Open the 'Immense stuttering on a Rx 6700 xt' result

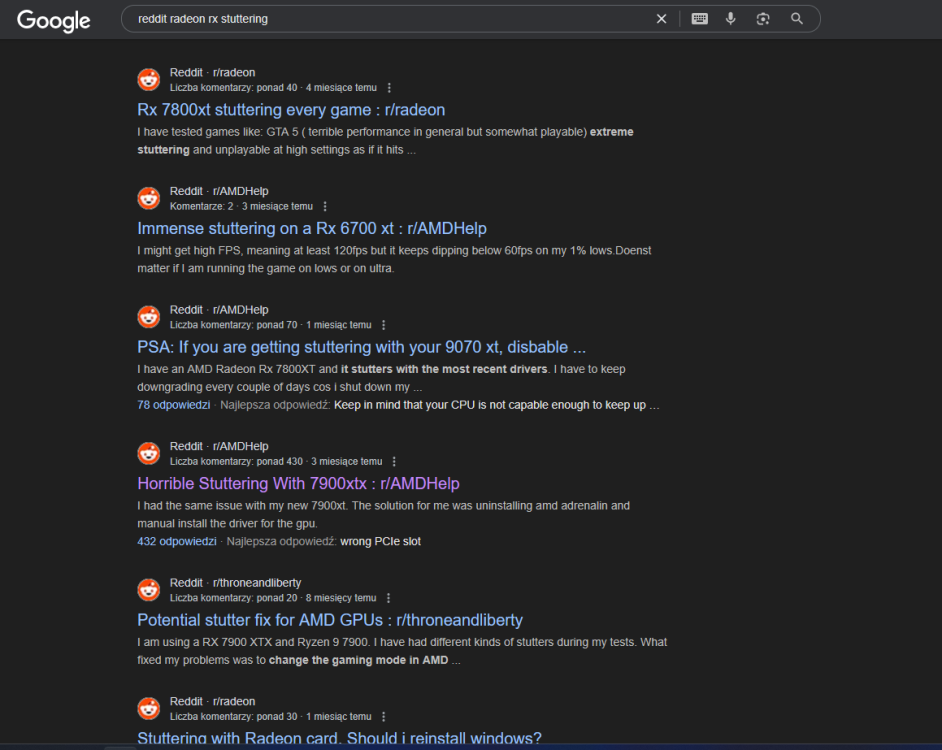click(312, 228)
